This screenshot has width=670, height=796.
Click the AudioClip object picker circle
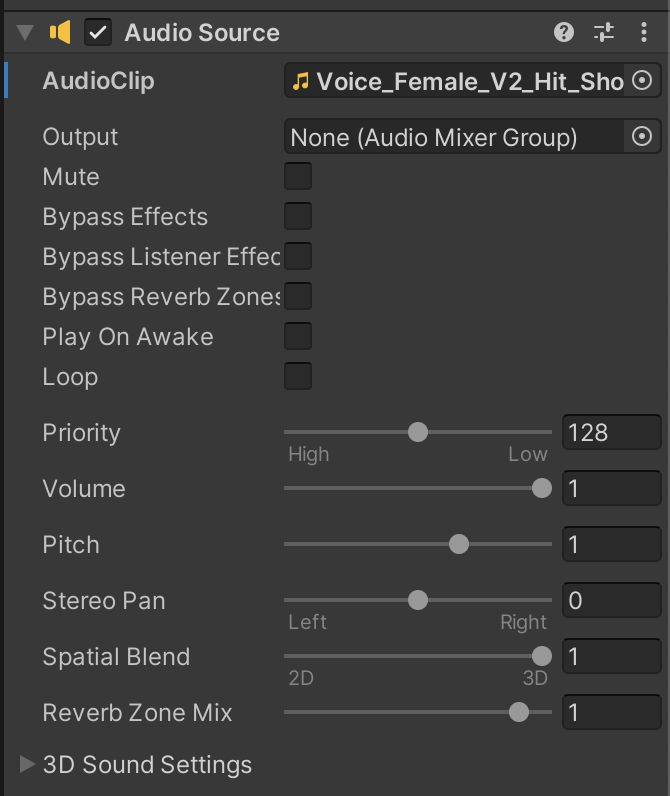pyautogui.click(x=643, y=81)
